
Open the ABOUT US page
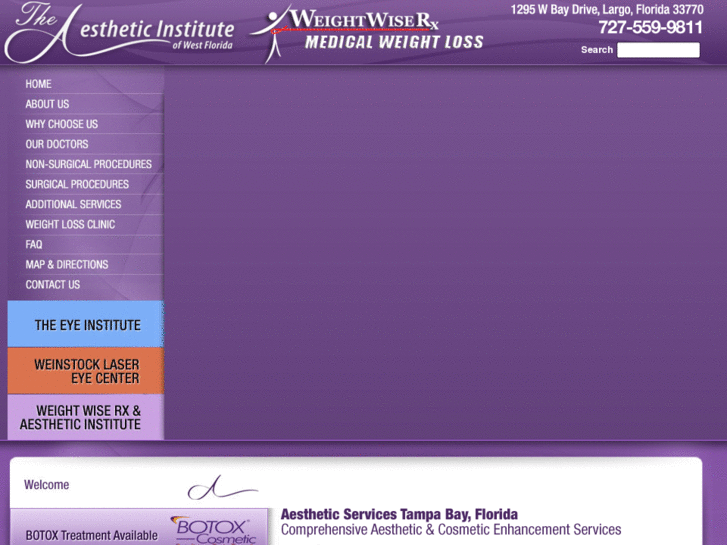coord(47,104)
